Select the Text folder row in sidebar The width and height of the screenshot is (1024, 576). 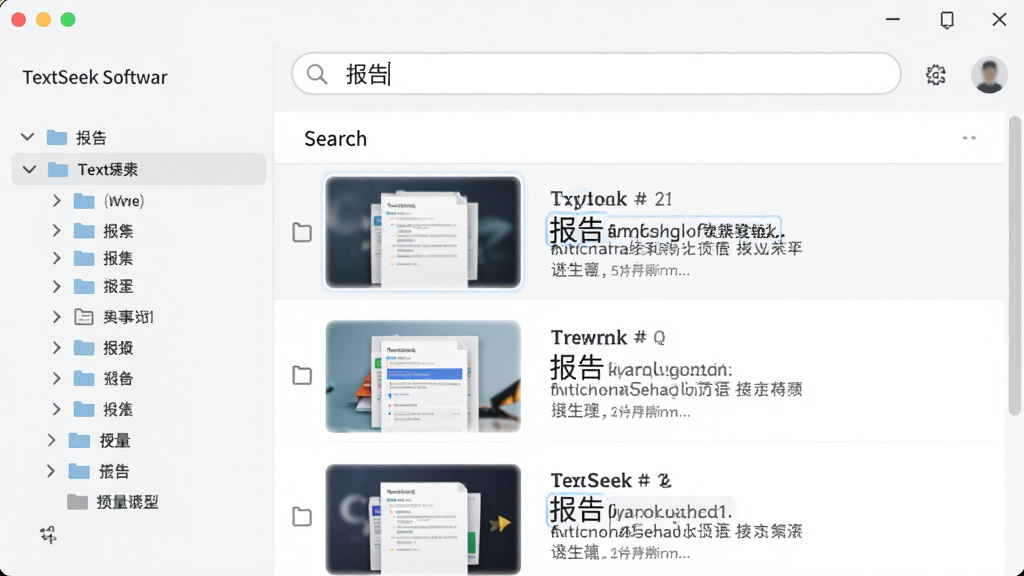coord(139,170)
